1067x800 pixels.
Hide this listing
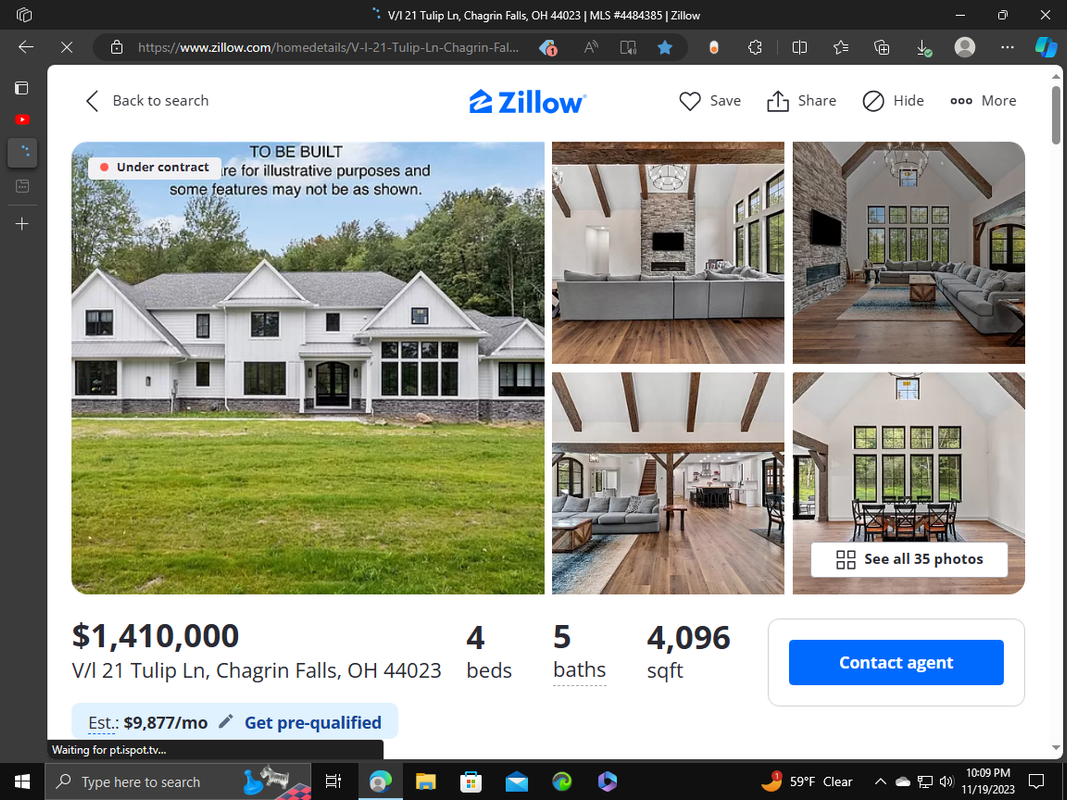[893, 101]
